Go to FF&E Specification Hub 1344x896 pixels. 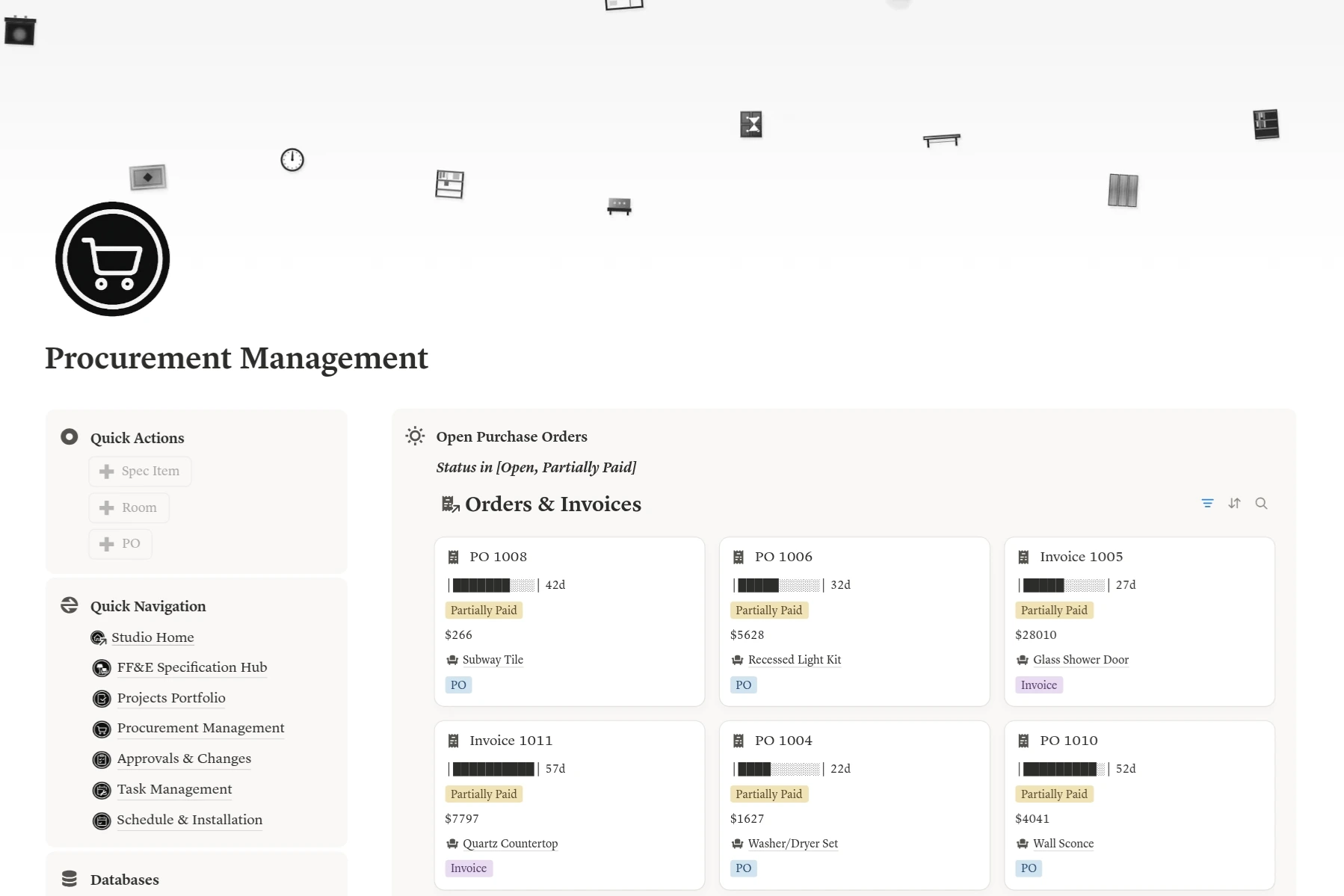click(191, 667)
